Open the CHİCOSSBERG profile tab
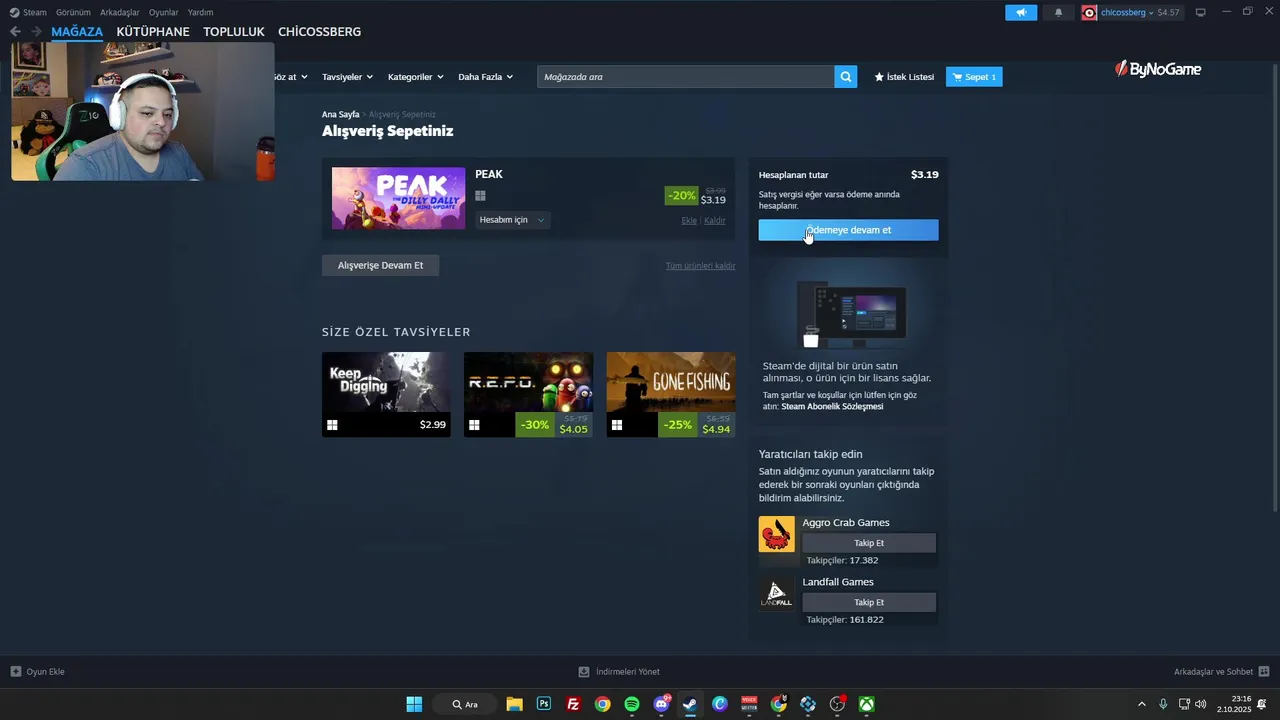Screen dimensions: 1280x720 tap(319, 32)
